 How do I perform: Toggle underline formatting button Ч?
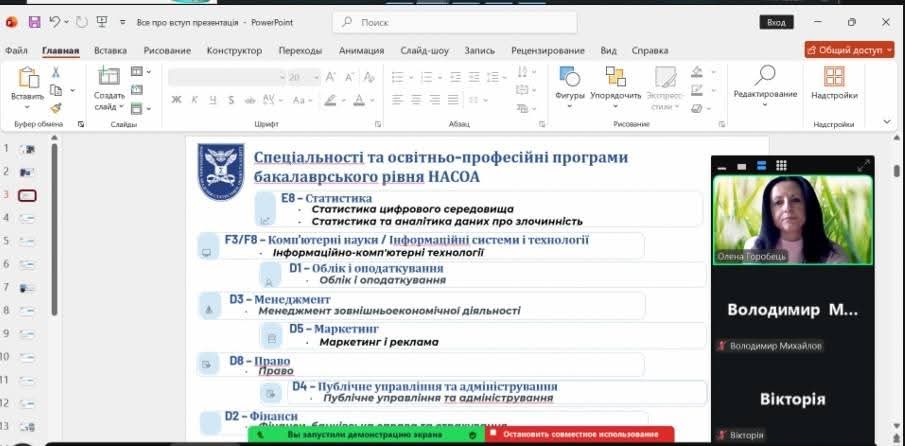[x=212, y=99]
